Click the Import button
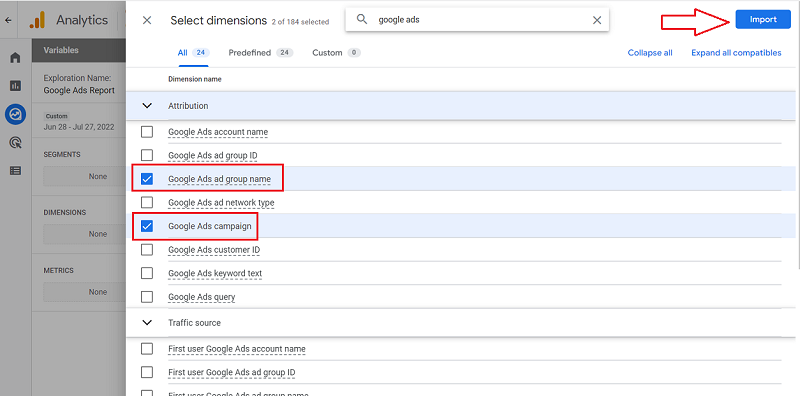Screen dimensions: 800x396 click(x=763, y=19)
